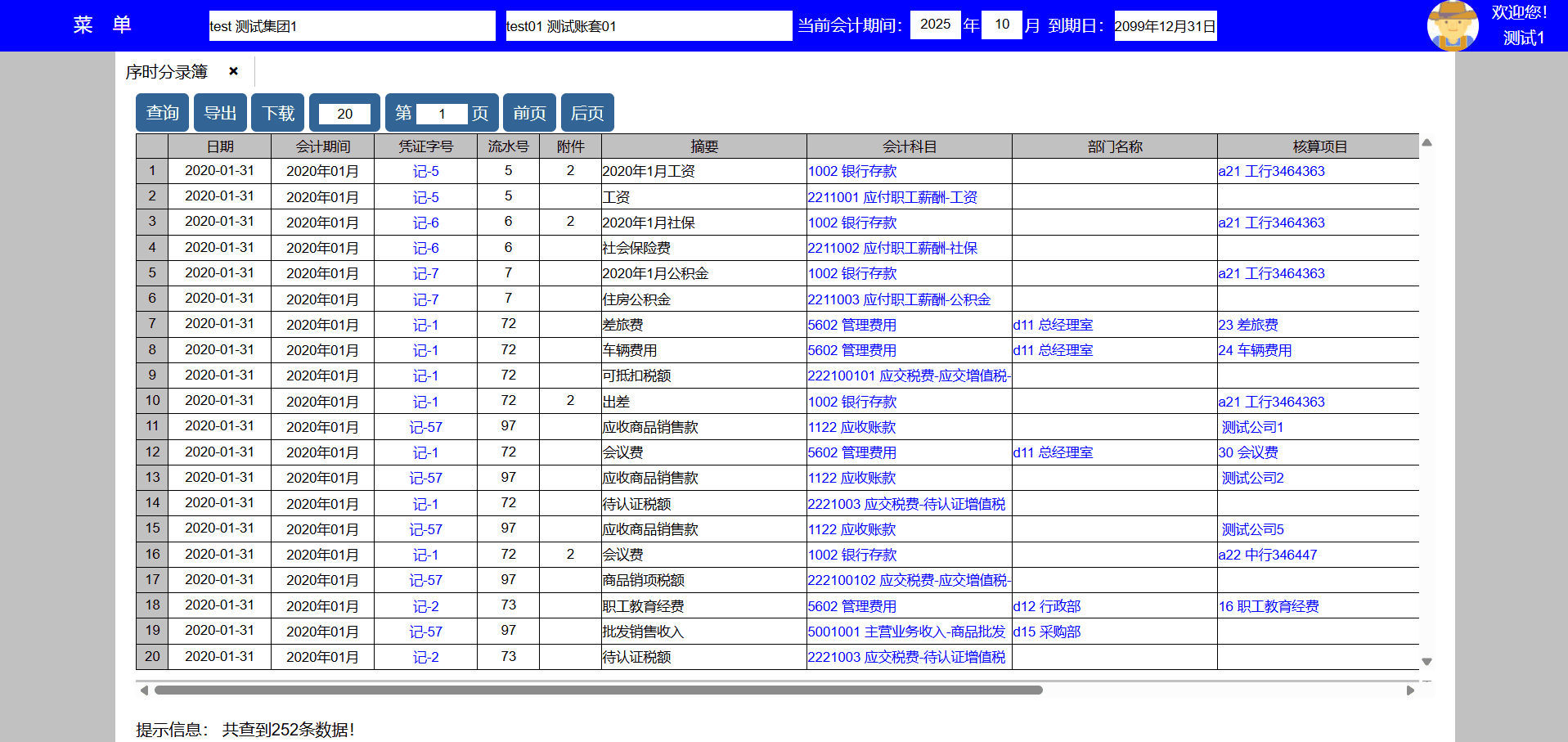Click the horizontal scroll right arrow

click(1410, 690)
